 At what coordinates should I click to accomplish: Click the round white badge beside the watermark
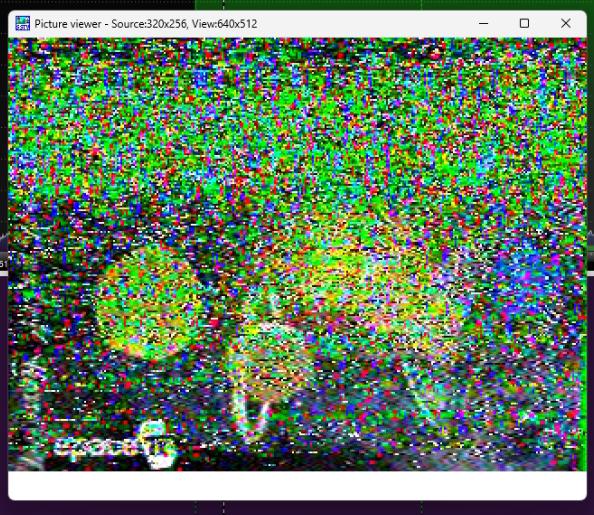[x=158, y=444]
